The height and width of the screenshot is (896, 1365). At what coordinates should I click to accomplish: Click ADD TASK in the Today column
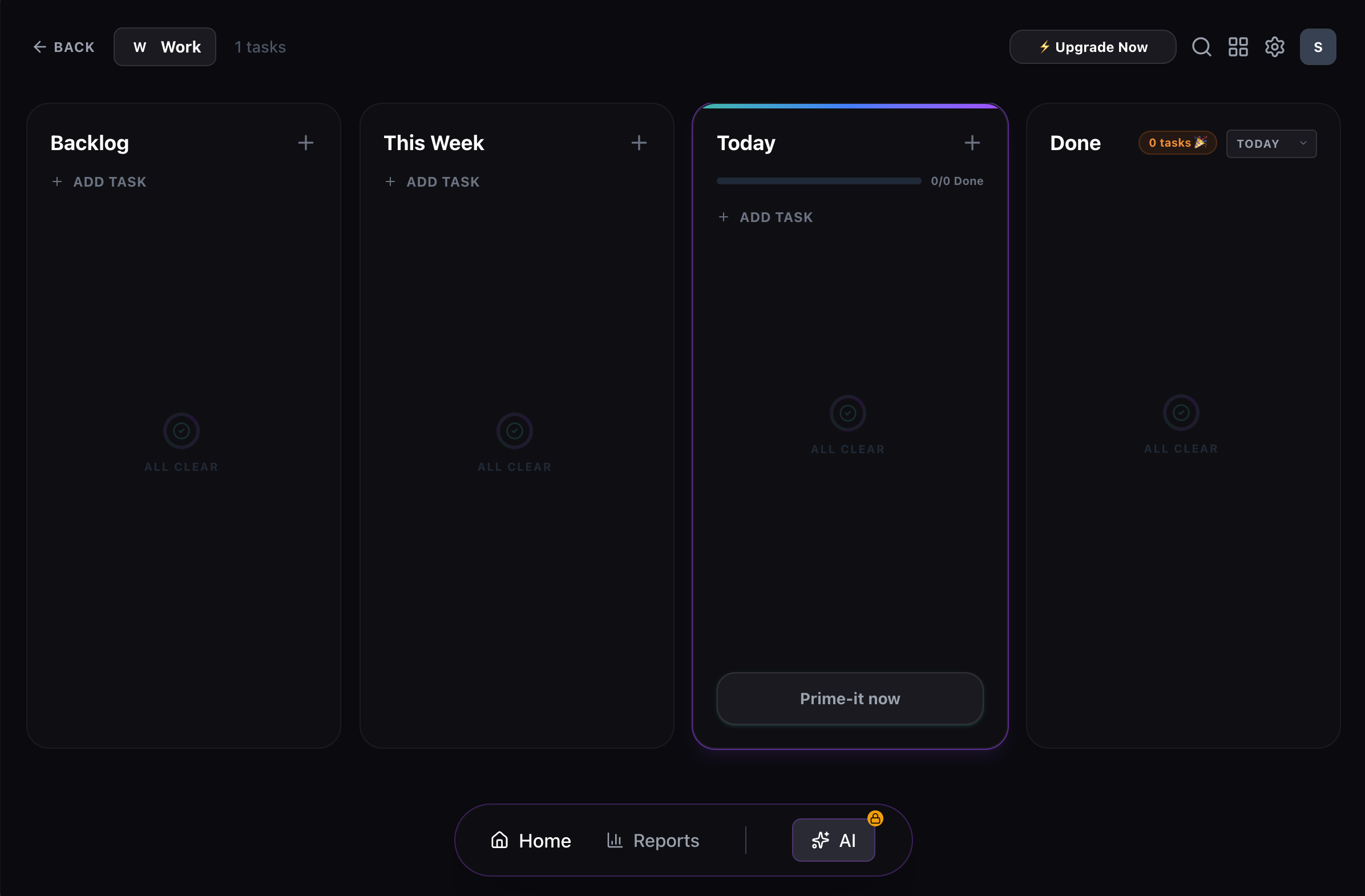pyautogui.click(x=766, y=217)
